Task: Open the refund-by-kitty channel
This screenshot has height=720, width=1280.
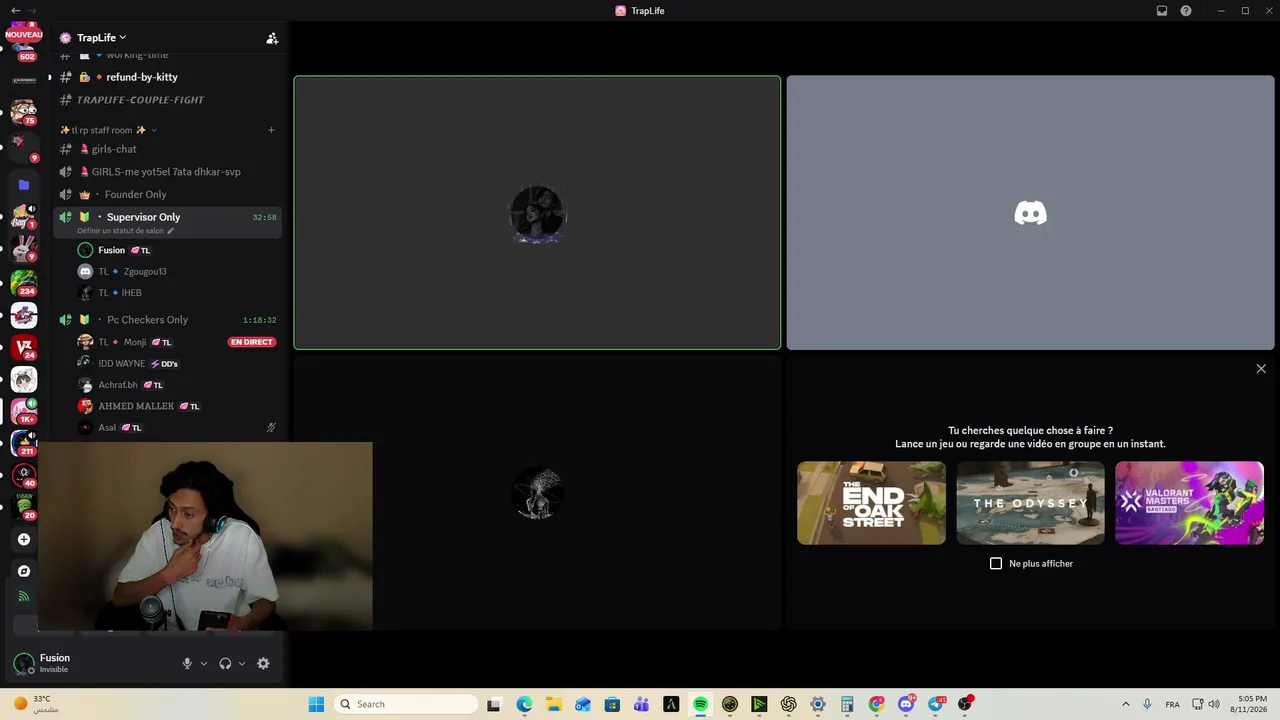Action: click(x=141, y=77)
